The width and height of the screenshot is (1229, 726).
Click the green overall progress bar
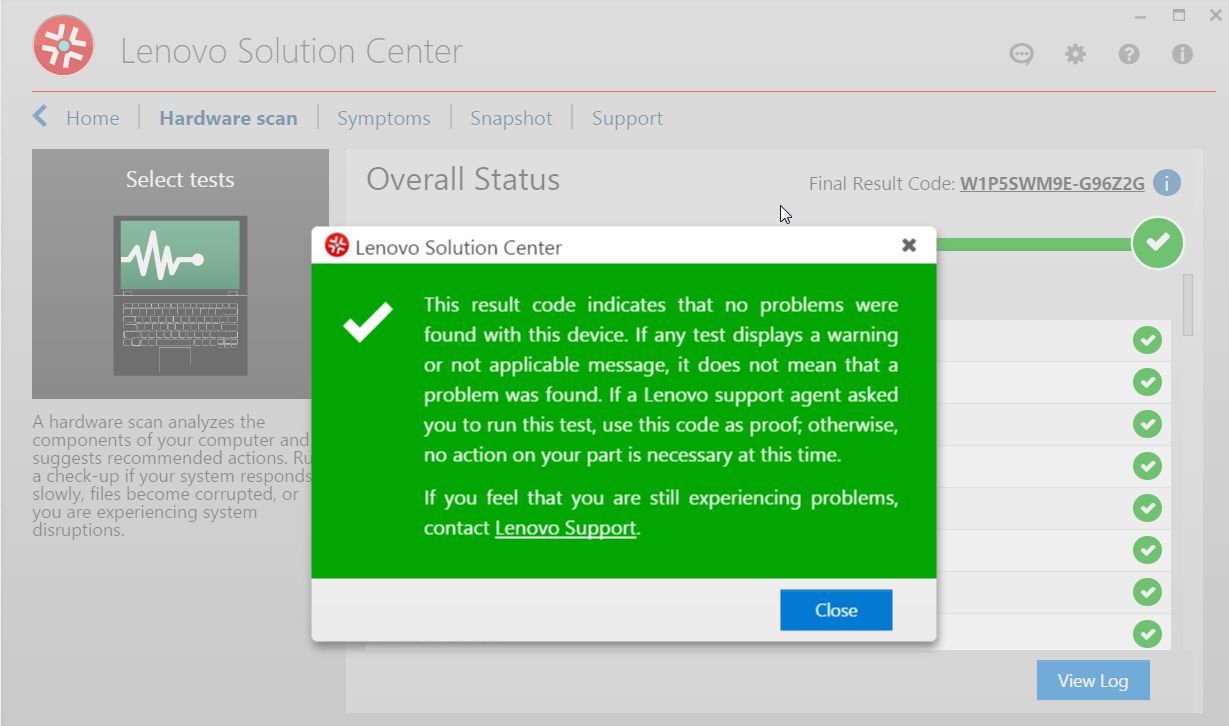click(x=1034, y=244)
